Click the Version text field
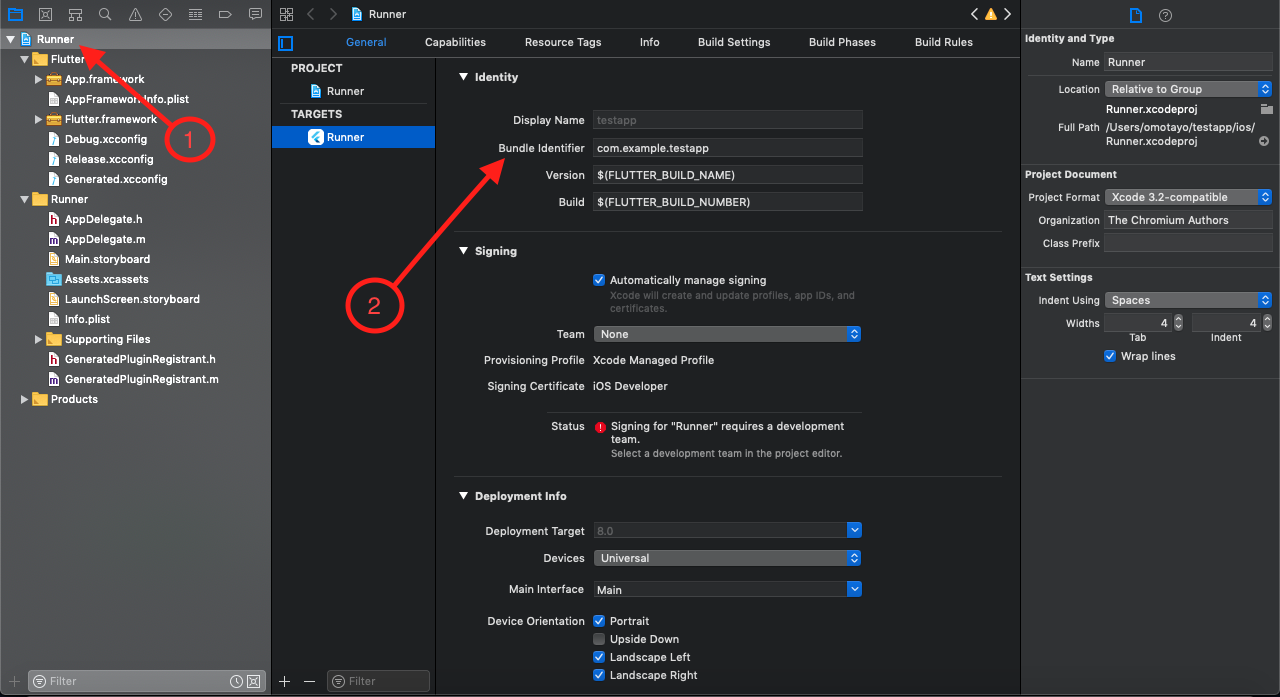1280x697 pixels. (728, 175)
